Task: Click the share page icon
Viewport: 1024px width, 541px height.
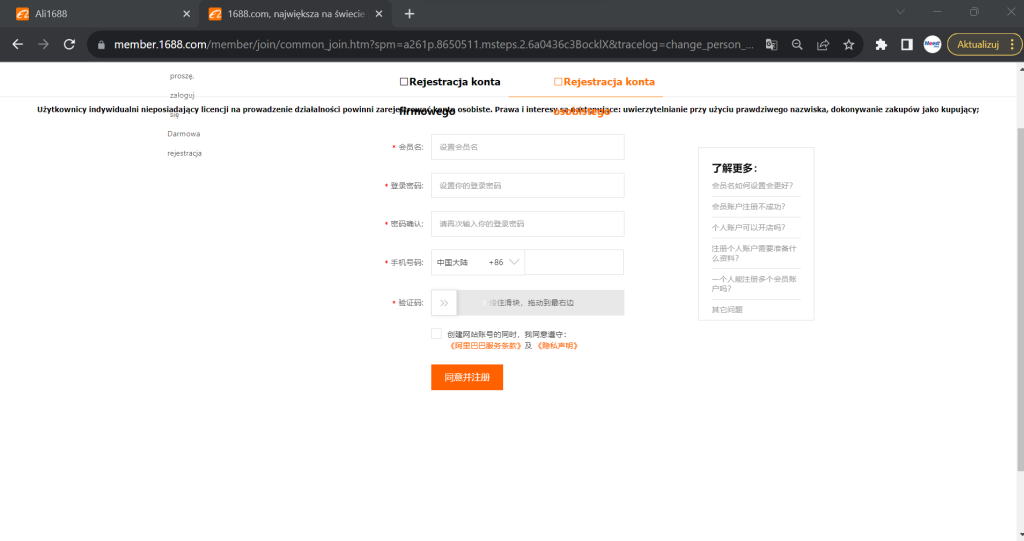Action: click(823, 44)
